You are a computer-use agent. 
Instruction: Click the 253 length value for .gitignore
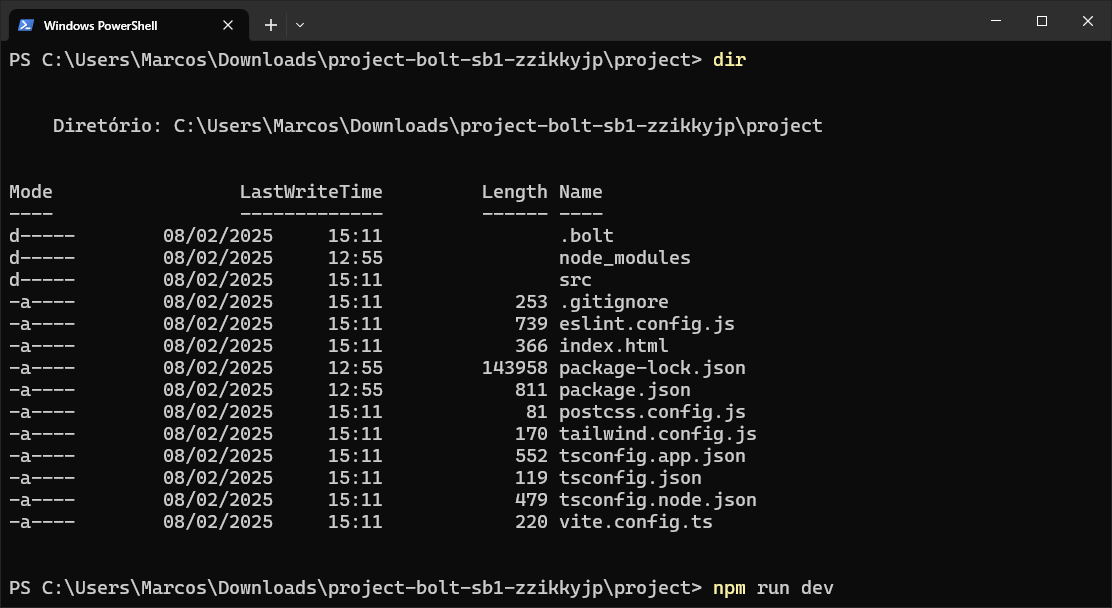tap(530, 302)
